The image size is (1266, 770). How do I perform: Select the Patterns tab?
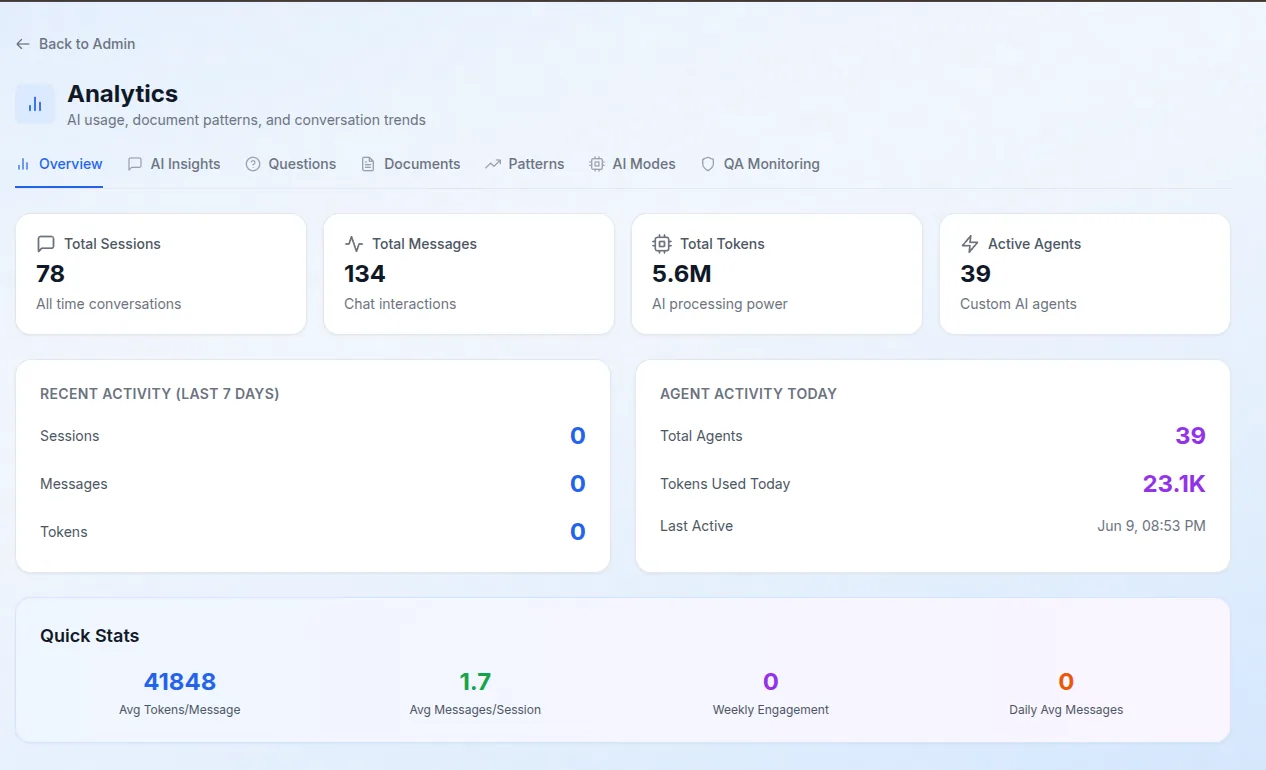point(525,164)
